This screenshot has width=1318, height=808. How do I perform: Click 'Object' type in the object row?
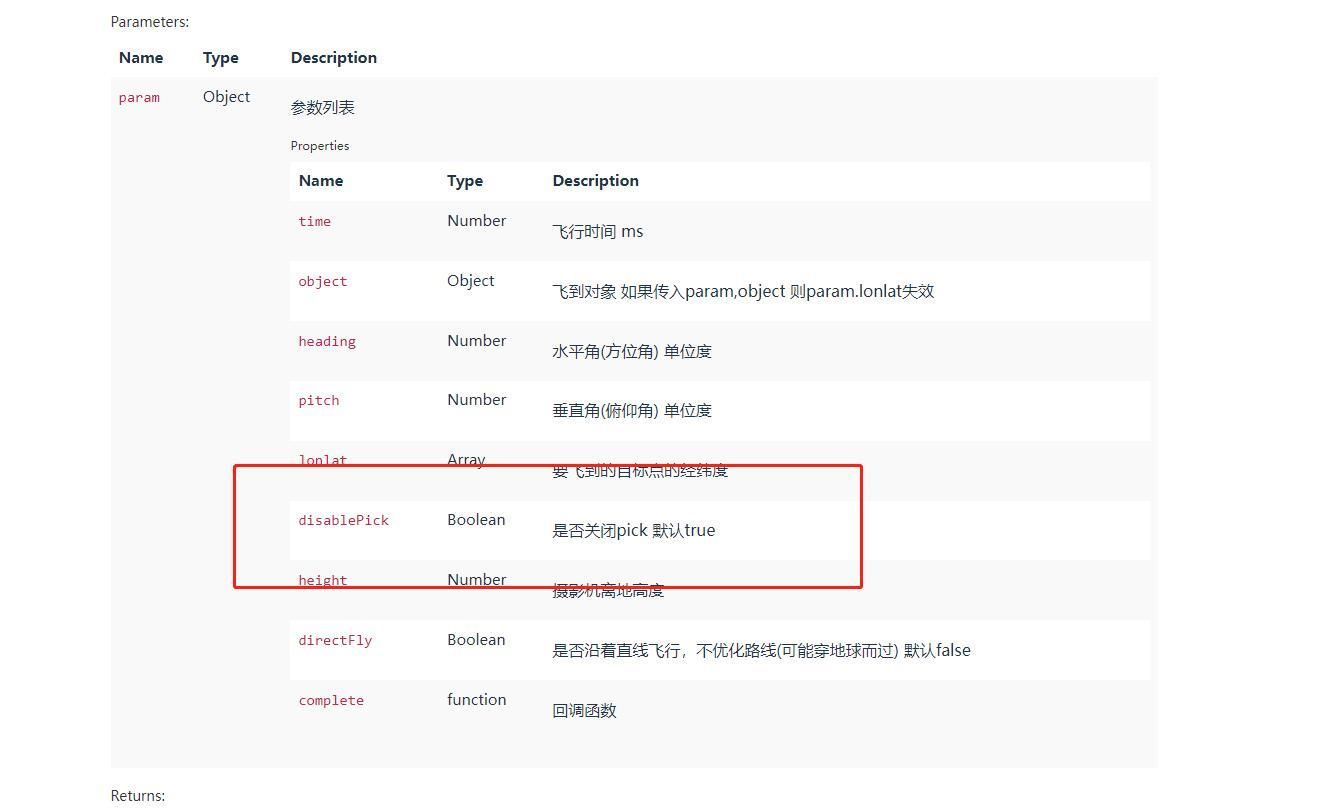[470, 280]
